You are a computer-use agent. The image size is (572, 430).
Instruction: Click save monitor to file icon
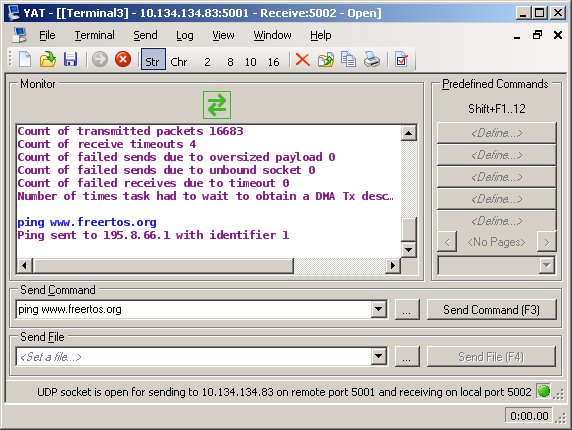tap(325, 59)
